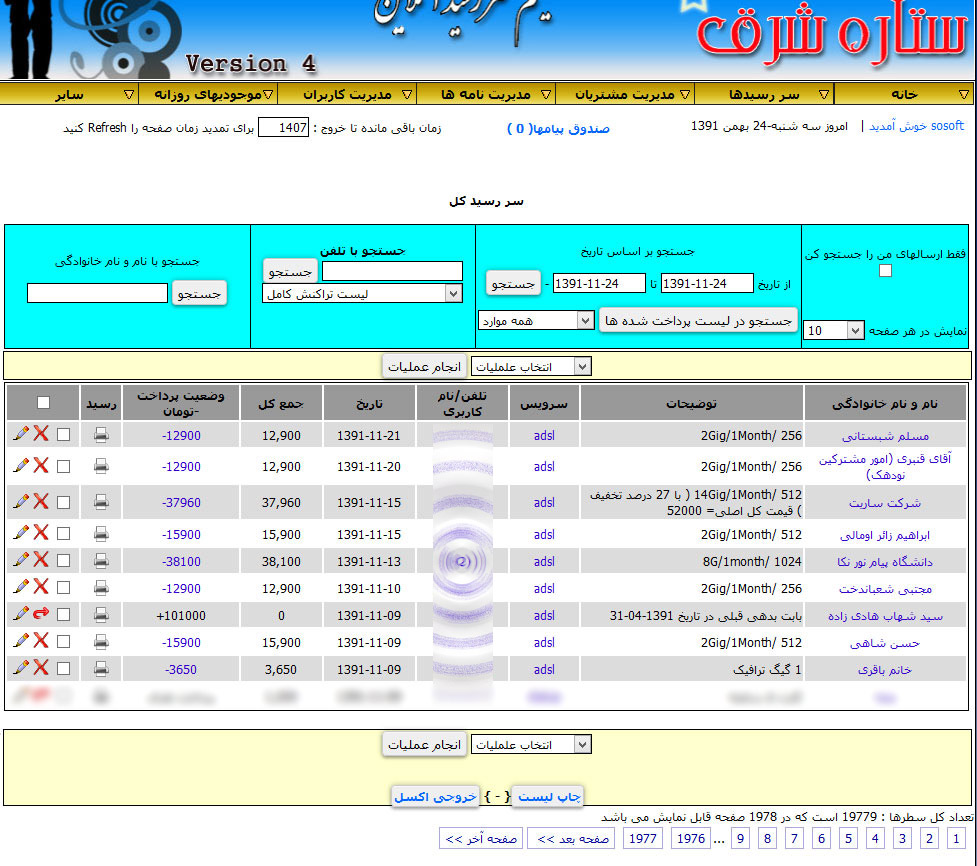Open the لیست تراکنش کامل dropdown
Image resolution: width=977 pixels, height=866 pixels.
[x=362, y=293]
